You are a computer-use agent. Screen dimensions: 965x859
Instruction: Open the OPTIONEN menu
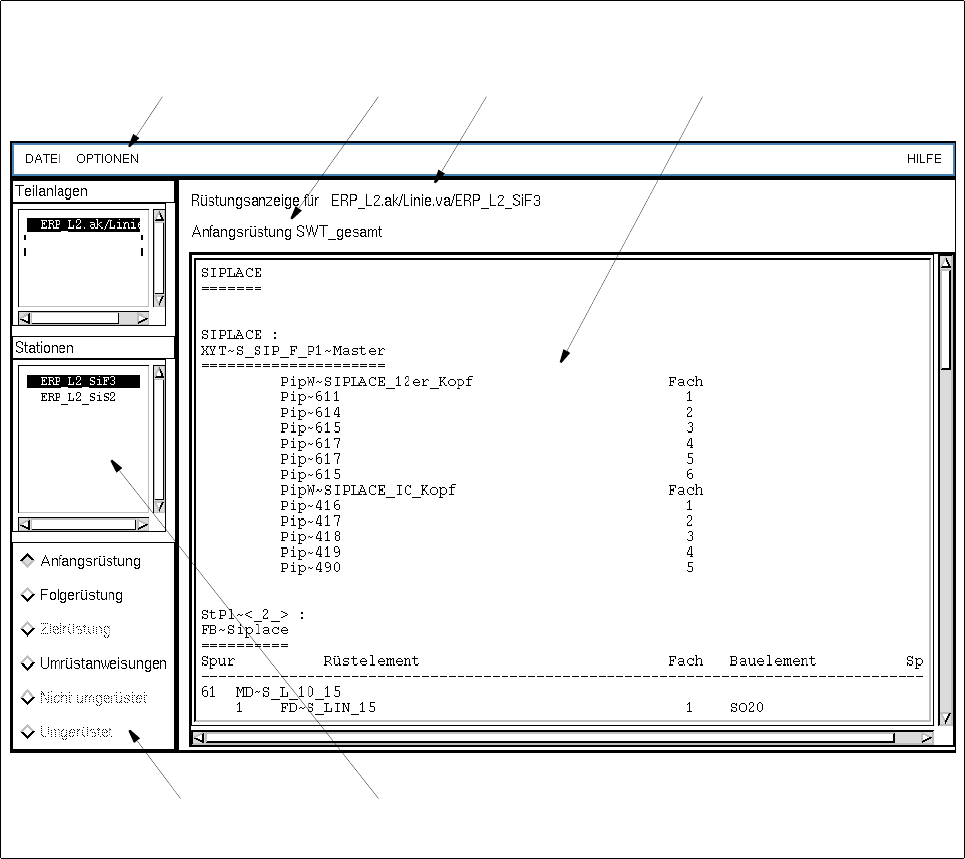(108, 159)
